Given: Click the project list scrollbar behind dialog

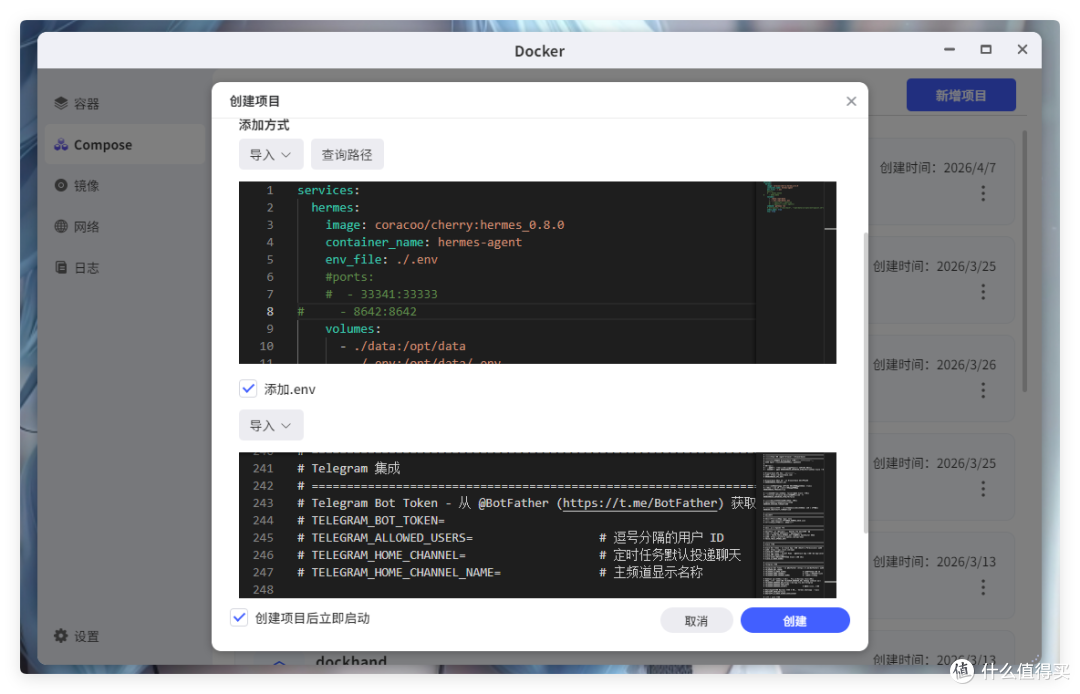Looking at the screenshot, I should click(x=1025, y=262).
